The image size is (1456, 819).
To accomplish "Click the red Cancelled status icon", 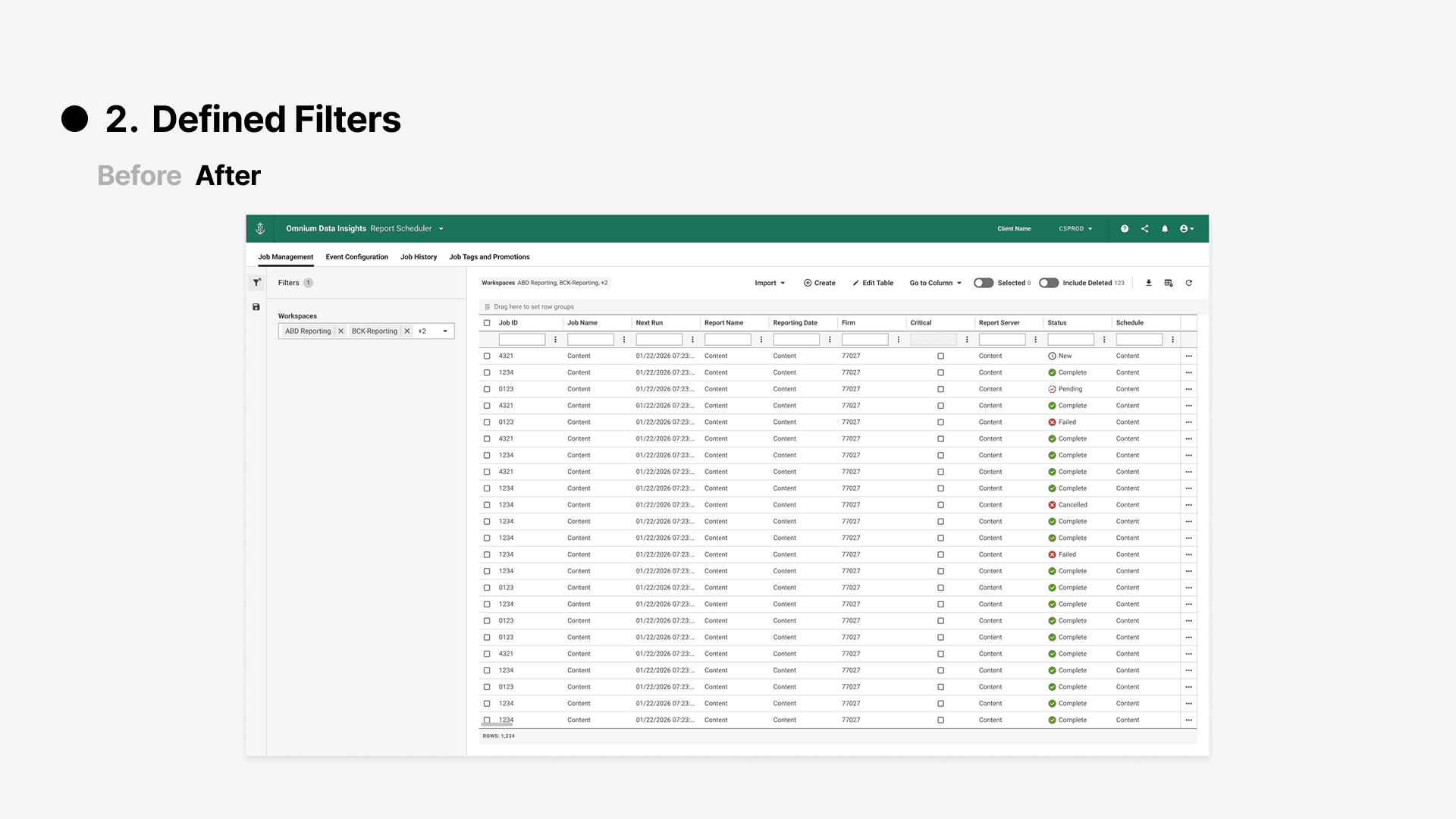I will tap(1052, 505).
